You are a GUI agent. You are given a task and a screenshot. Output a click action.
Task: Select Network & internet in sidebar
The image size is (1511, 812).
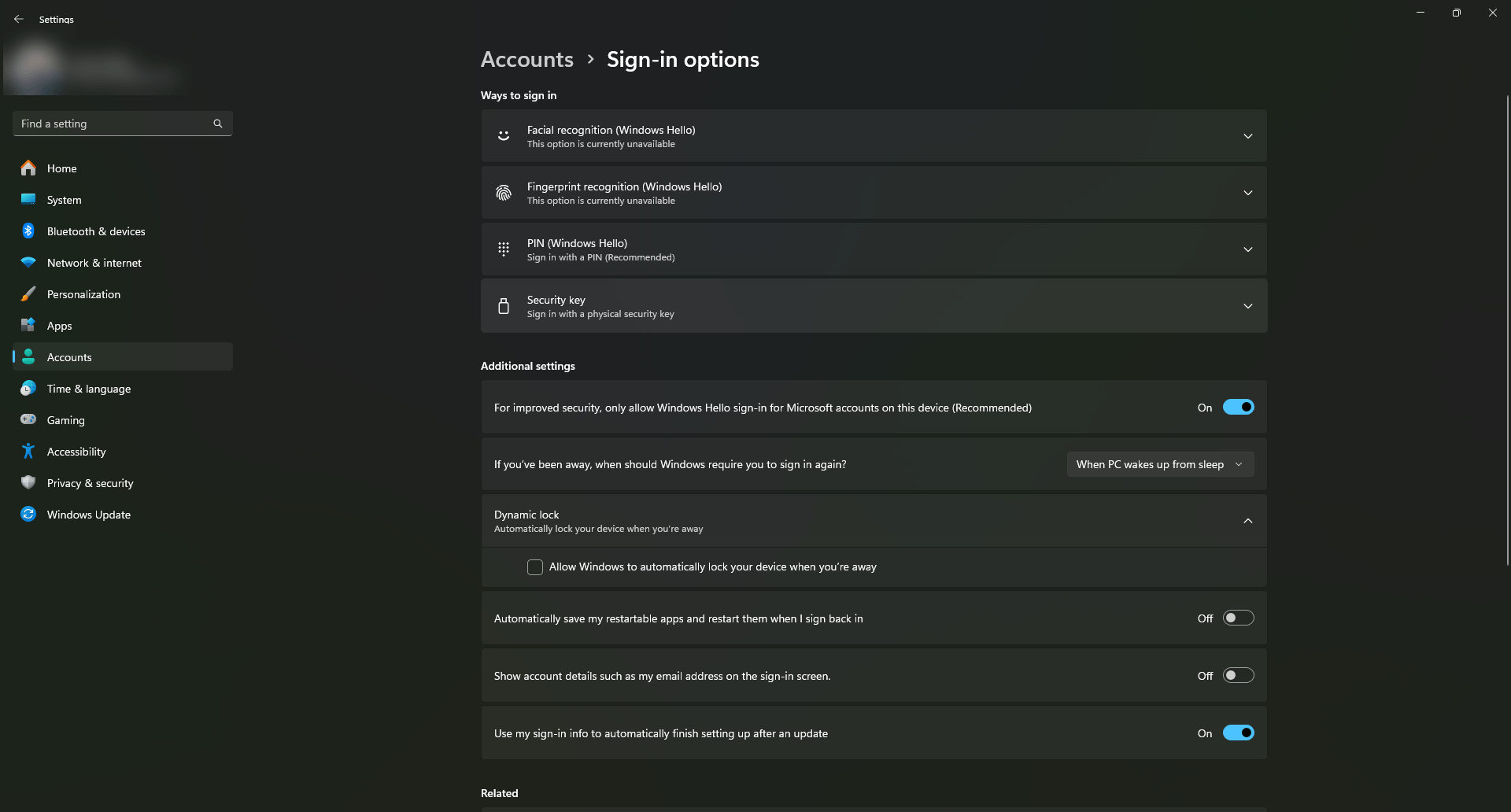click(x=123, y=262)
